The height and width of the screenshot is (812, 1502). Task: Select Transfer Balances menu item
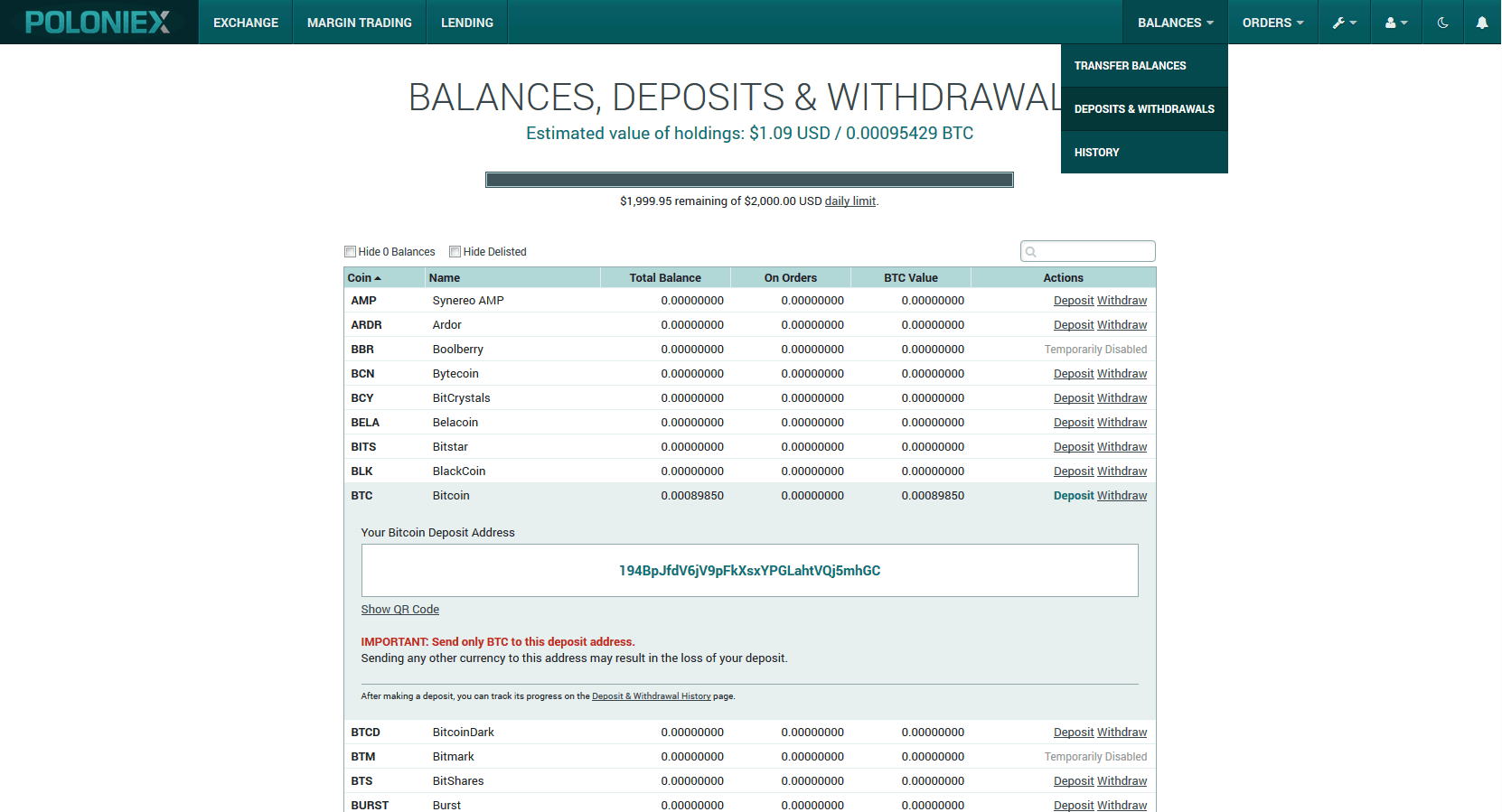[x=1130, y=66]
